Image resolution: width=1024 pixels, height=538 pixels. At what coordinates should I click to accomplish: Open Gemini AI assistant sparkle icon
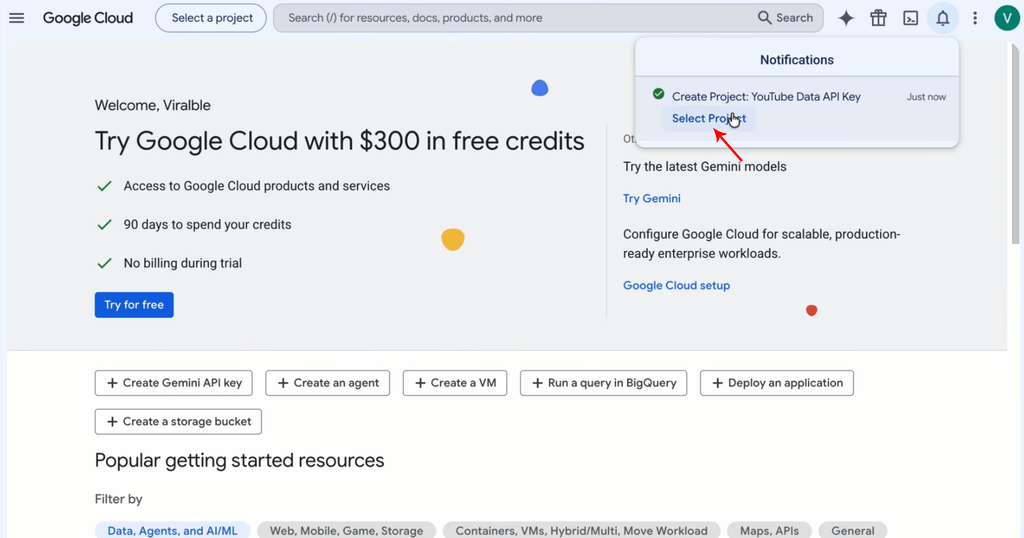click(x=846, y=18)
